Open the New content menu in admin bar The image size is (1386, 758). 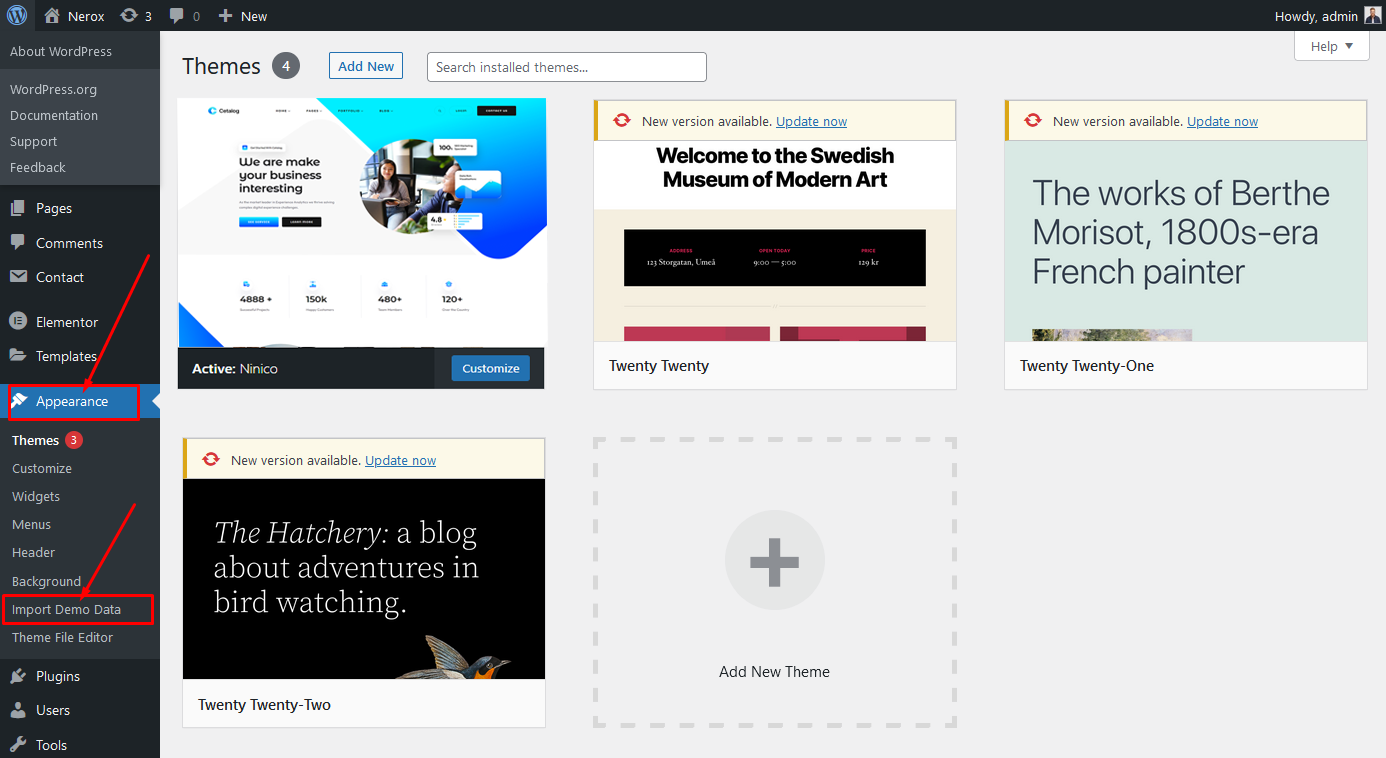(243, 16)
